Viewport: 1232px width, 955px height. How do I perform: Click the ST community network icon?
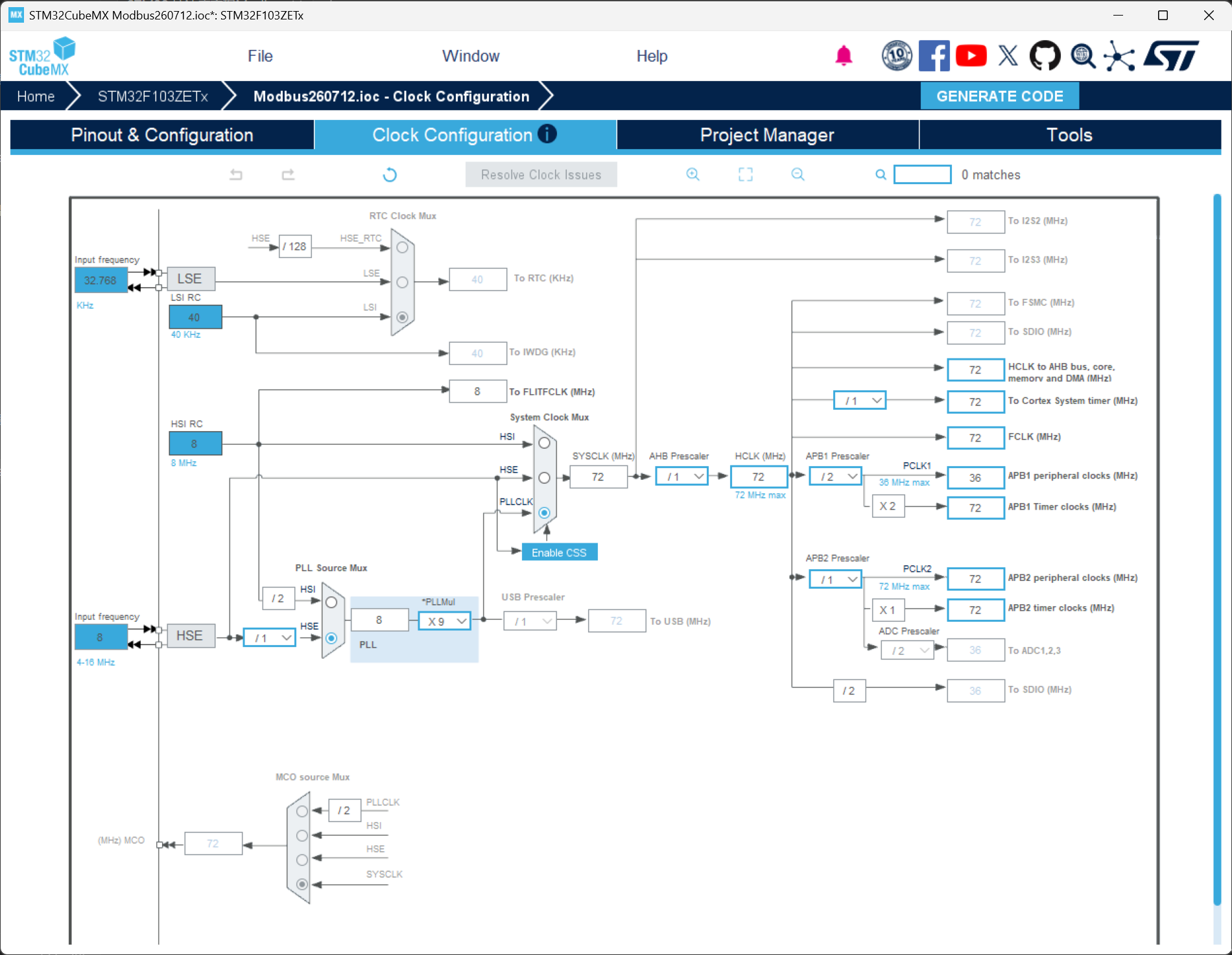(x=1120, y=56)
